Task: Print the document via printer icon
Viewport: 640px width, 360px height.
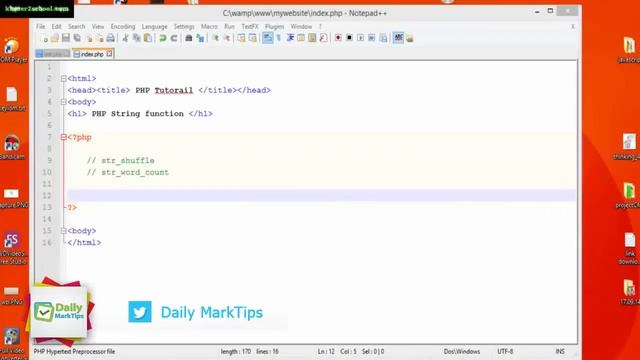Action: pyautogui.click(x=111, y=38)
